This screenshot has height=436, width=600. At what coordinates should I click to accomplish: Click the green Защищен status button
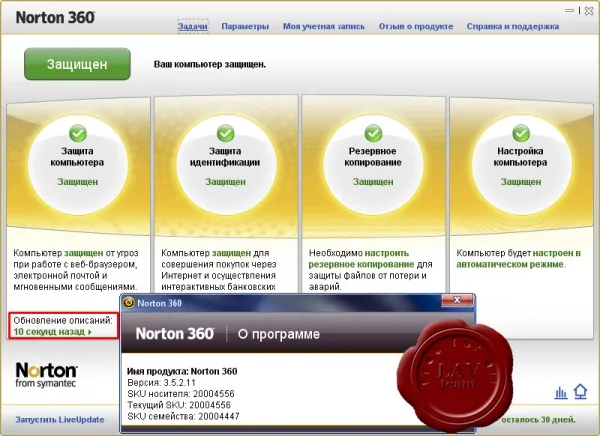point(77,64)
